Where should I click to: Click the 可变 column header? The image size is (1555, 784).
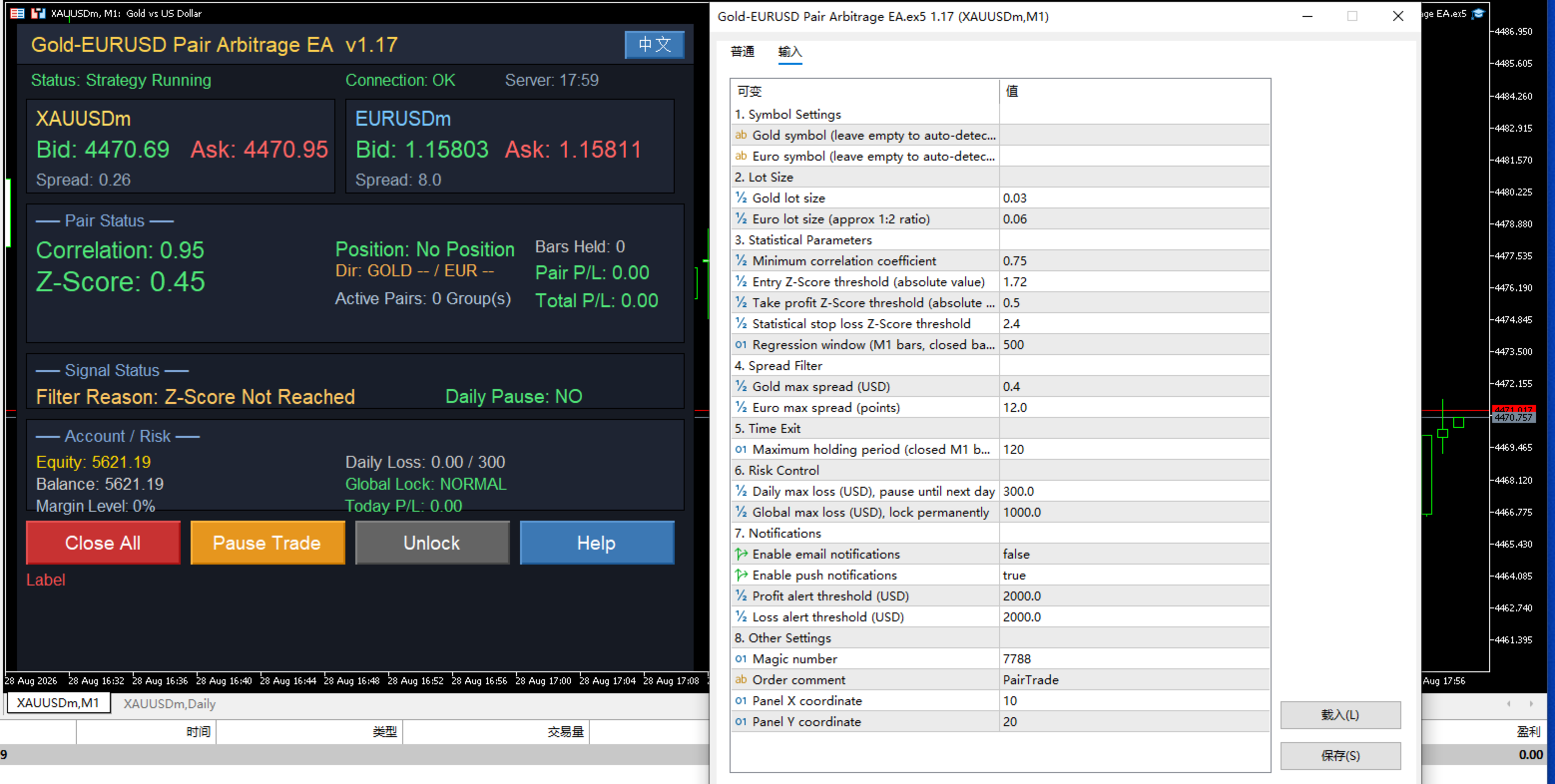tap(864, 91)
